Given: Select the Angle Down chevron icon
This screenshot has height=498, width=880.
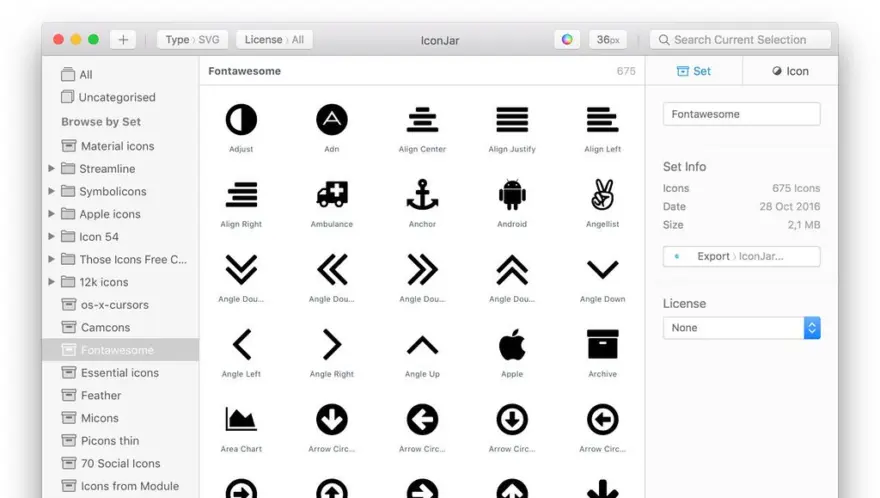Looking at the screenshot, I should (602, 269).
